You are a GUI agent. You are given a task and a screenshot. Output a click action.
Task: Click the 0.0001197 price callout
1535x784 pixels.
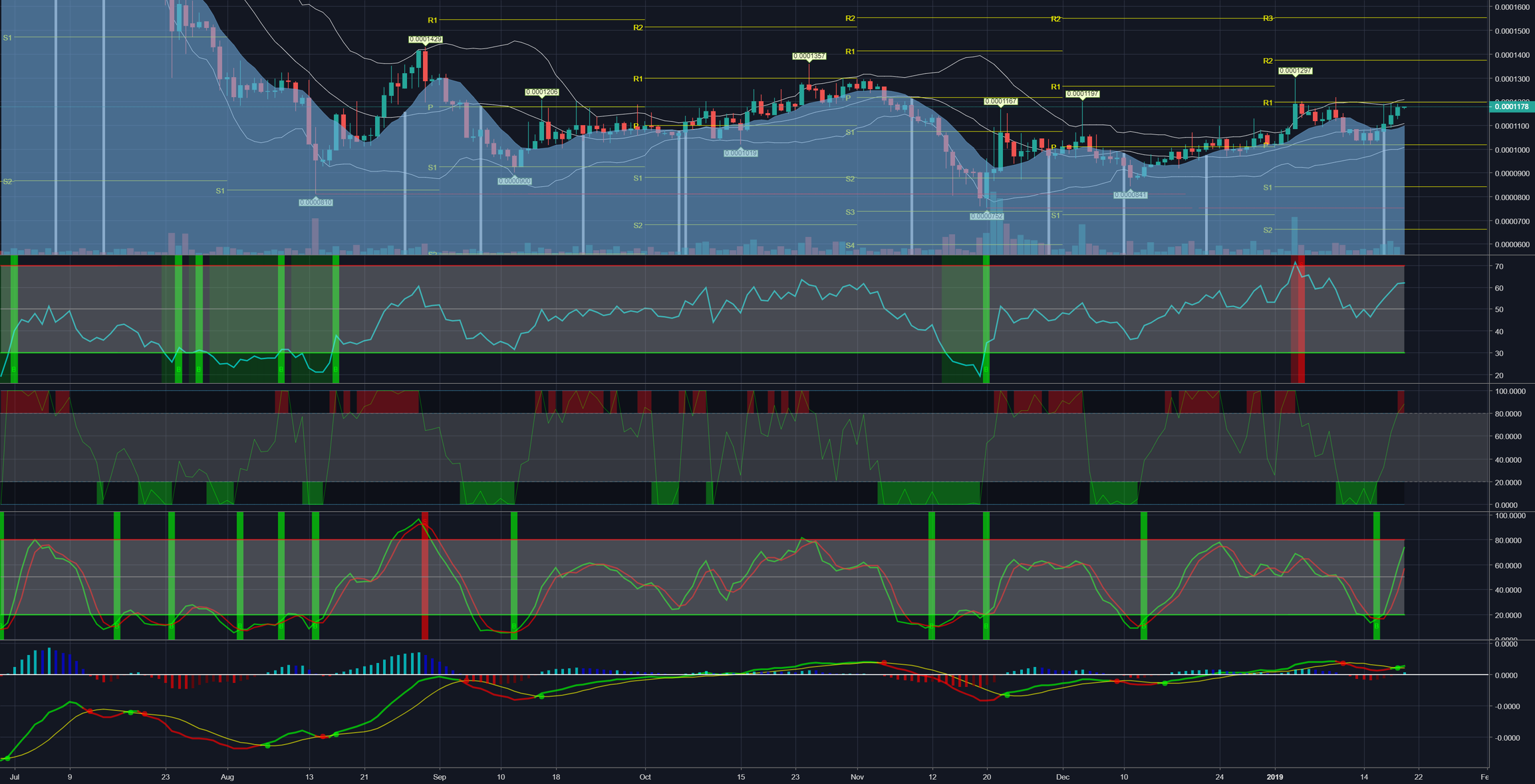click(1082, 94)
